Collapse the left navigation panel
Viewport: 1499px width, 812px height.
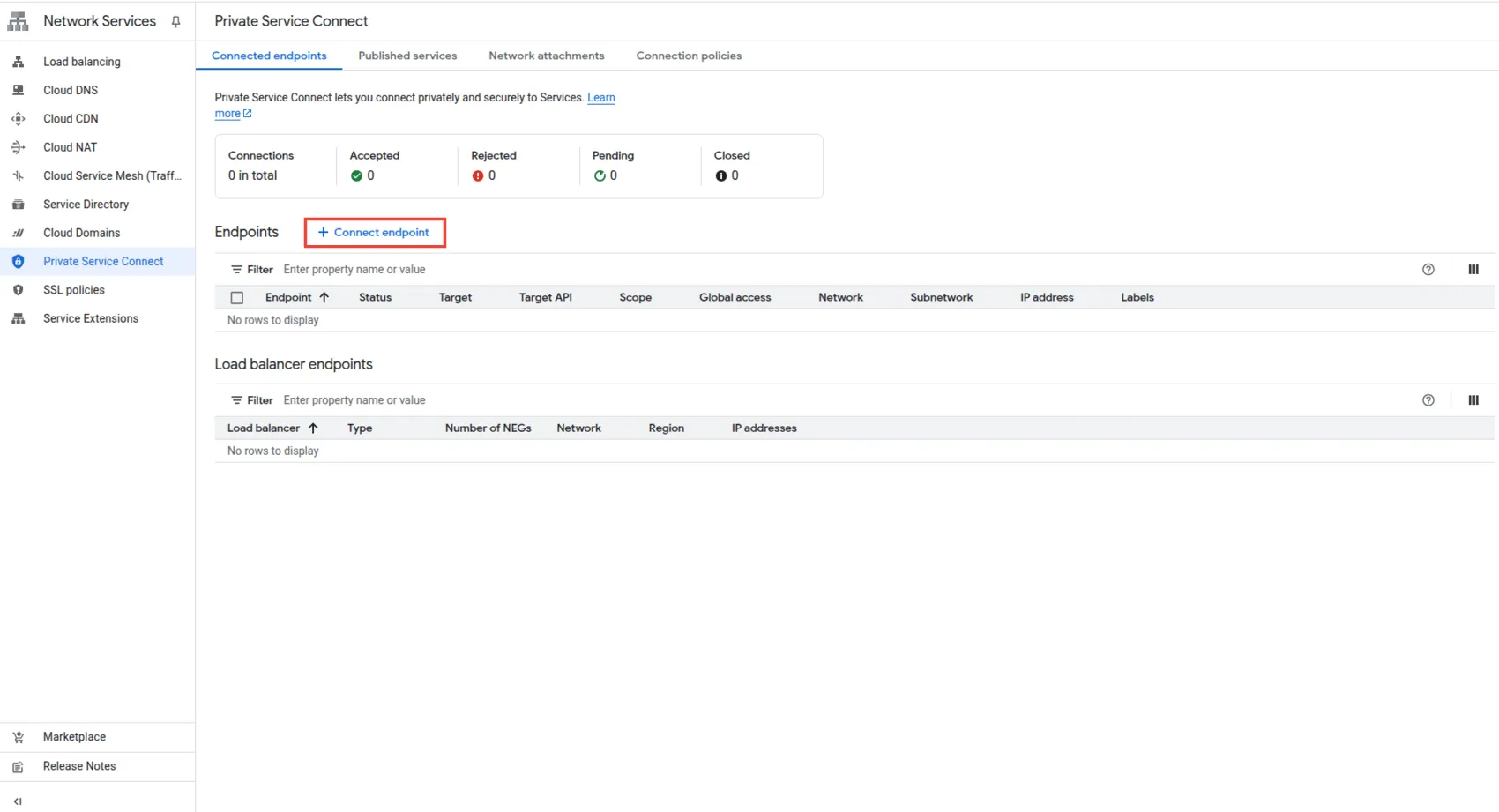point(18,801)
